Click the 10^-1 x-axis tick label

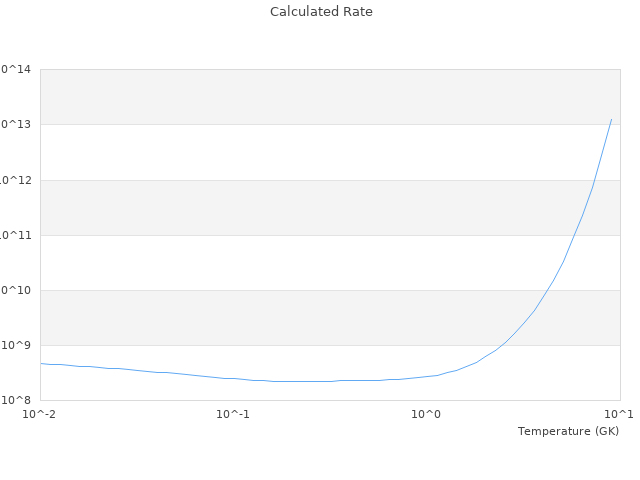[233, 414]
